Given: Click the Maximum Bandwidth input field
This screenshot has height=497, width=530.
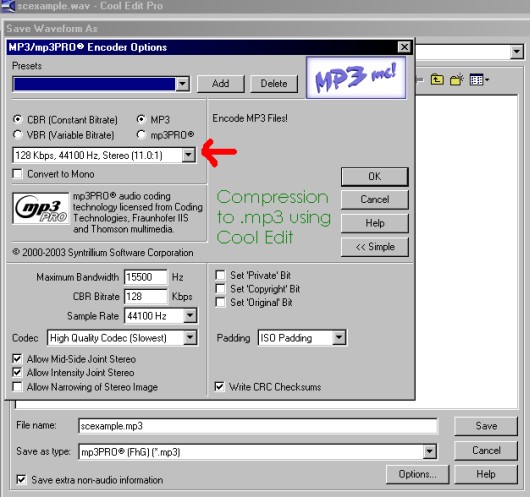Looking at the screenshot, I should coord(145,277).
